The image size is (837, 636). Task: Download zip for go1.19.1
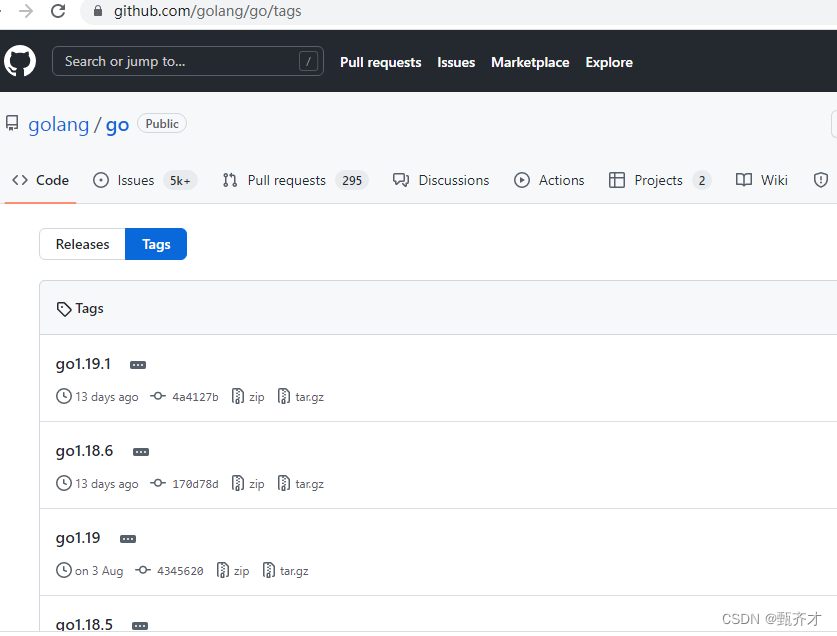point(248,397)
